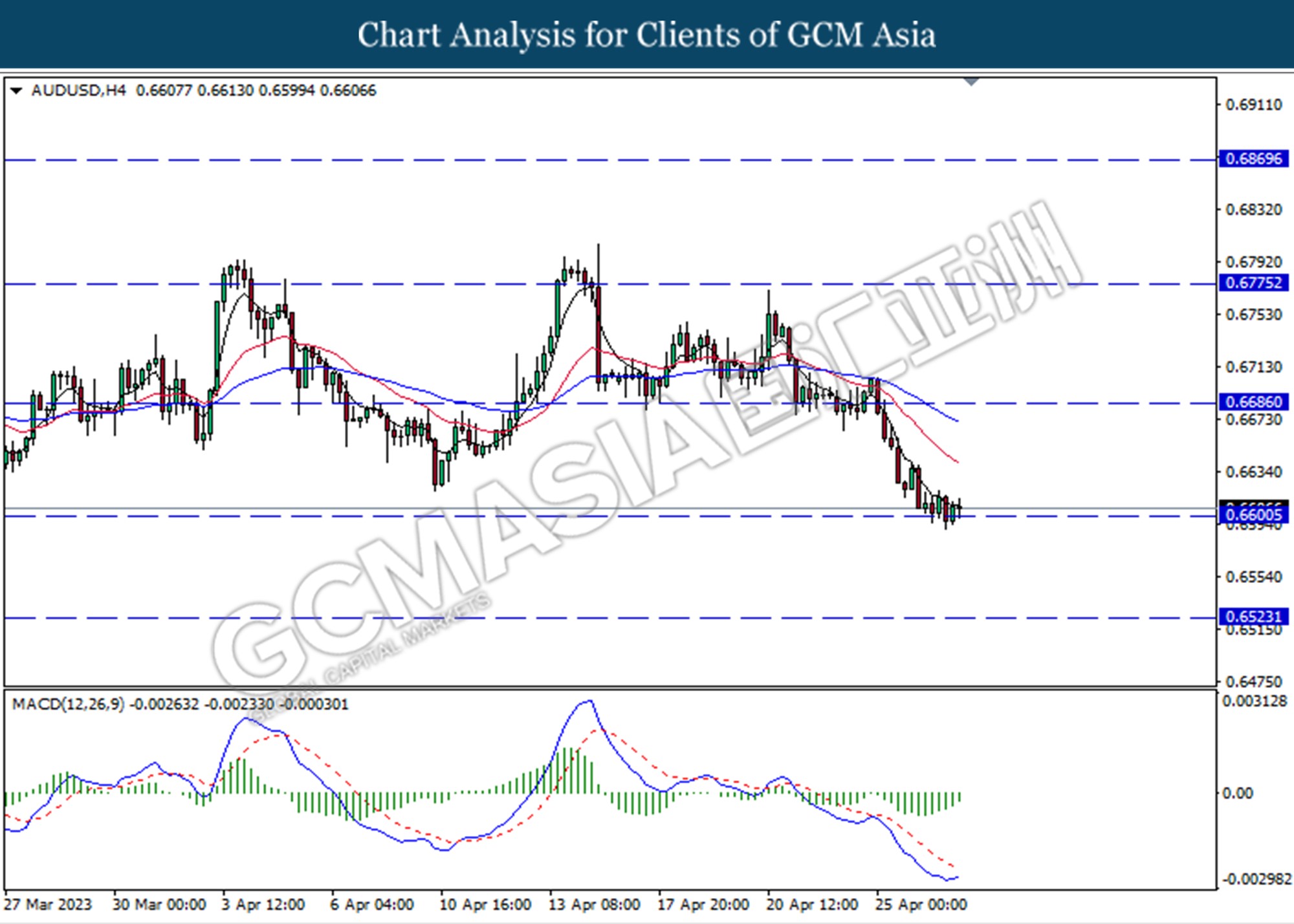1294x924 pixels.
Task: Select the 0.66860 price level label
Action: (1253, 402)
